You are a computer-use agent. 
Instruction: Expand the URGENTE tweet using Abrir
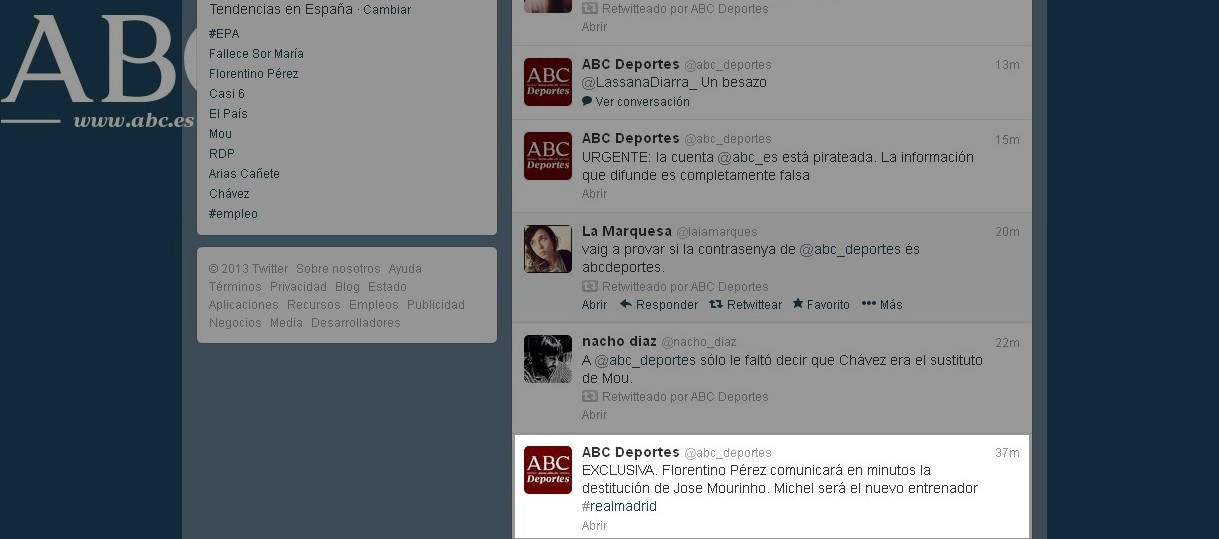[594, 193]
